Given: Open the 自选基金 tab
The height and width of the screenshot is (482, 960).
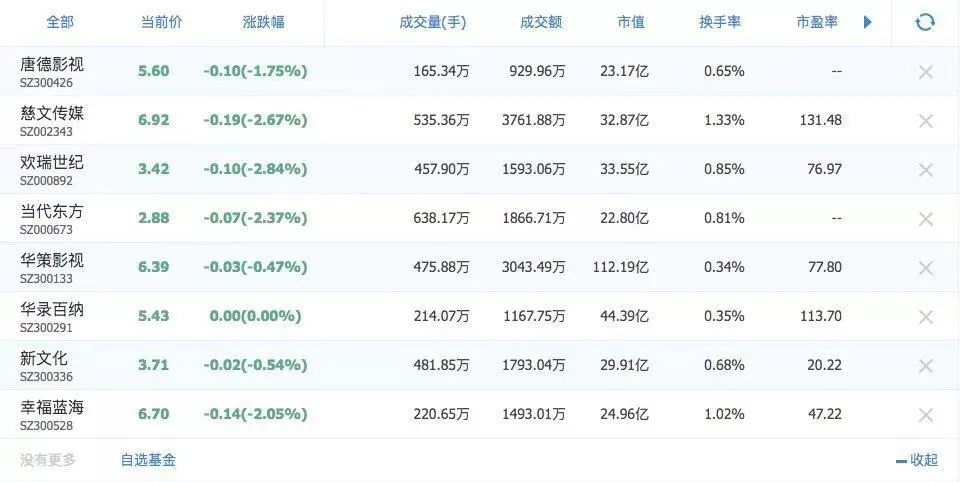Looking at the screenshot, I should click(148, 460).
